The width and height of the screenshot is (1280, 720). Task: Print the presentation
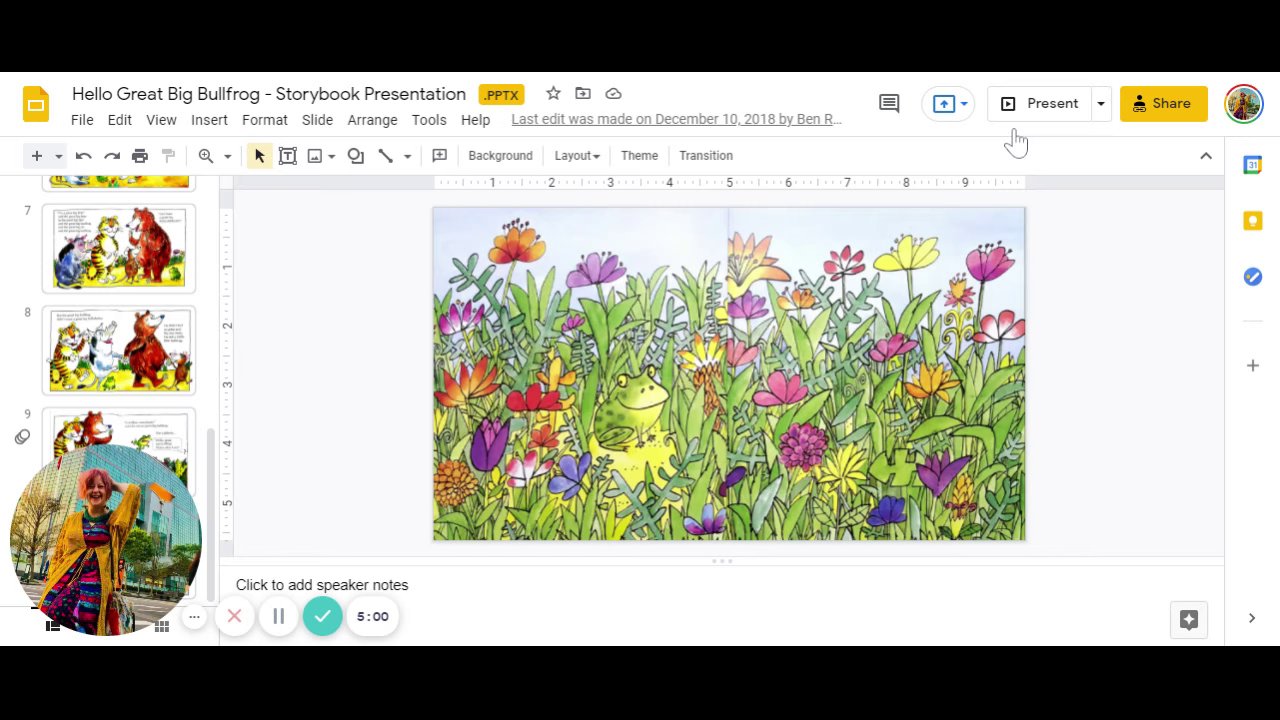(x=140, y=156)
